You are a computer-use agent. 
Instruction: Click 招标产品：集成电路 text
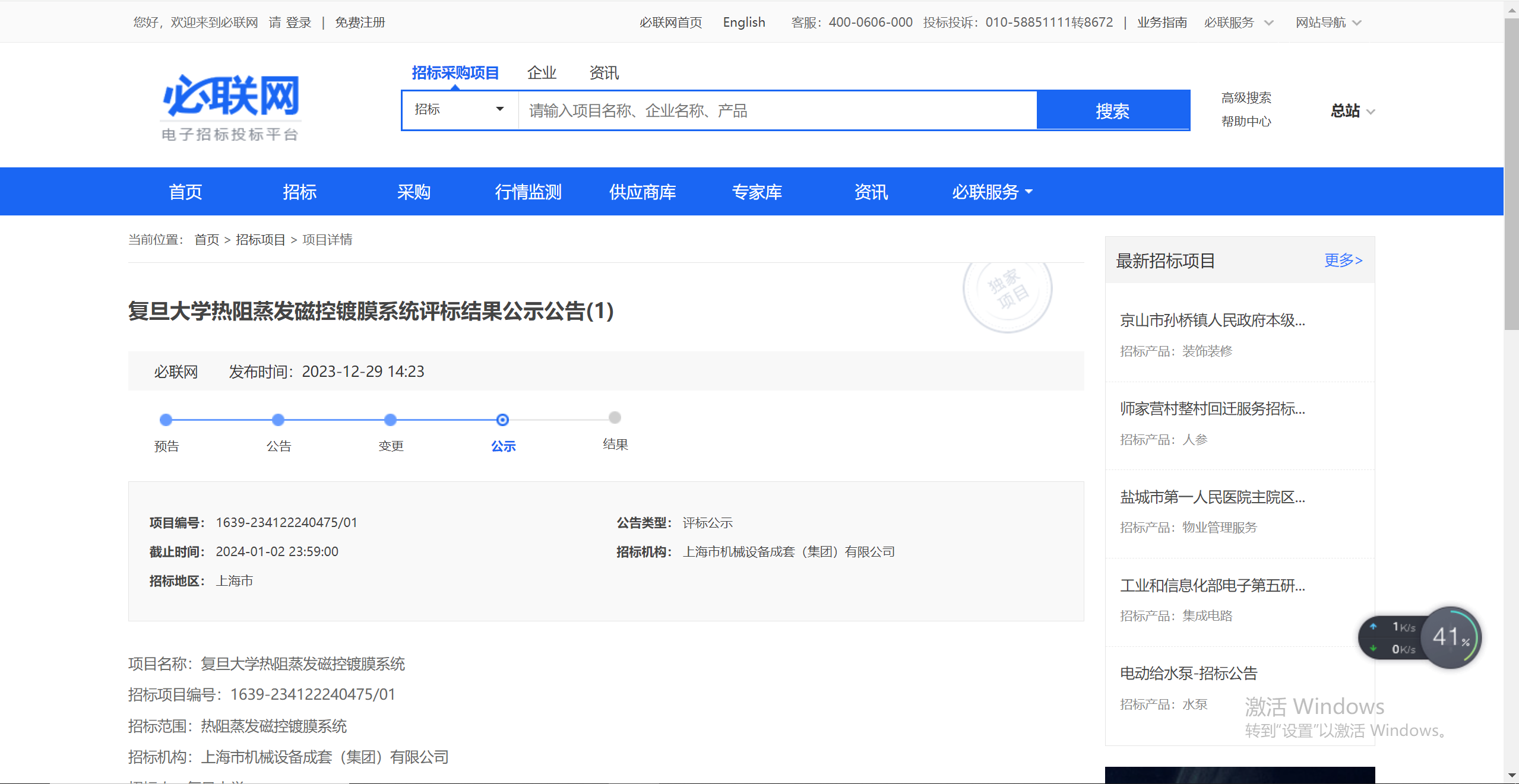tap(1176, 616)
